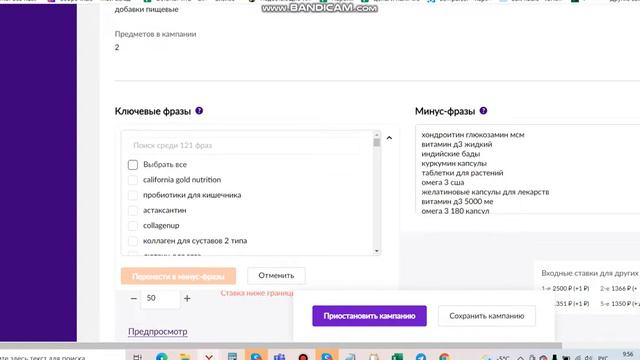Screen dimensions: 640x360
Task: Check the california gold nutrition phrase
Action: click(x=133, y=180)
